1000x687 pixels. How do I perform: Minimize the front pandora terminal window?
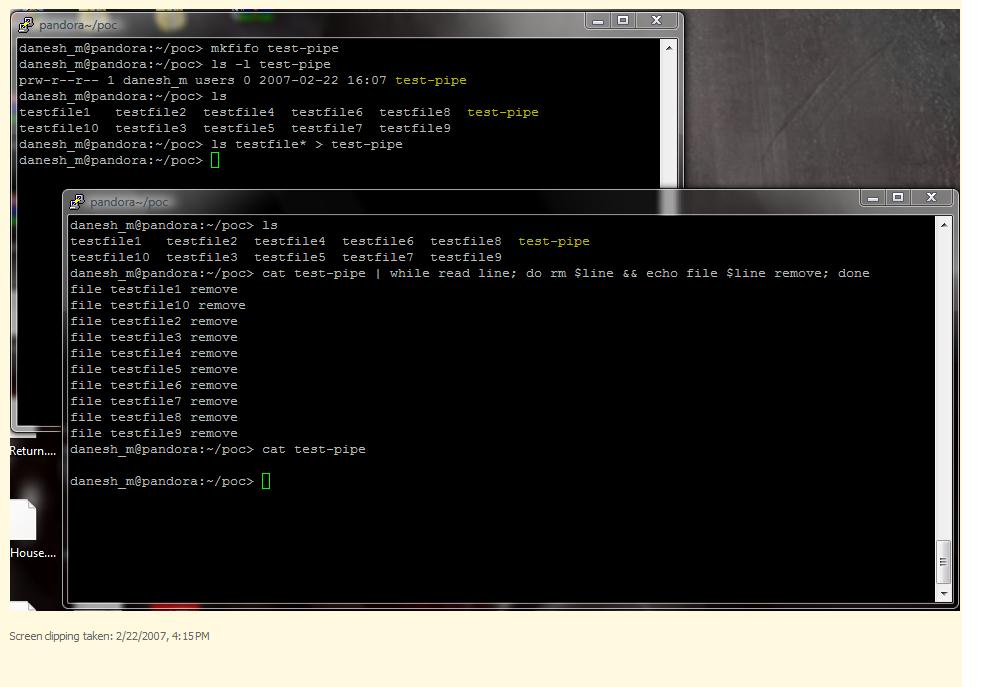pos(873,198)
